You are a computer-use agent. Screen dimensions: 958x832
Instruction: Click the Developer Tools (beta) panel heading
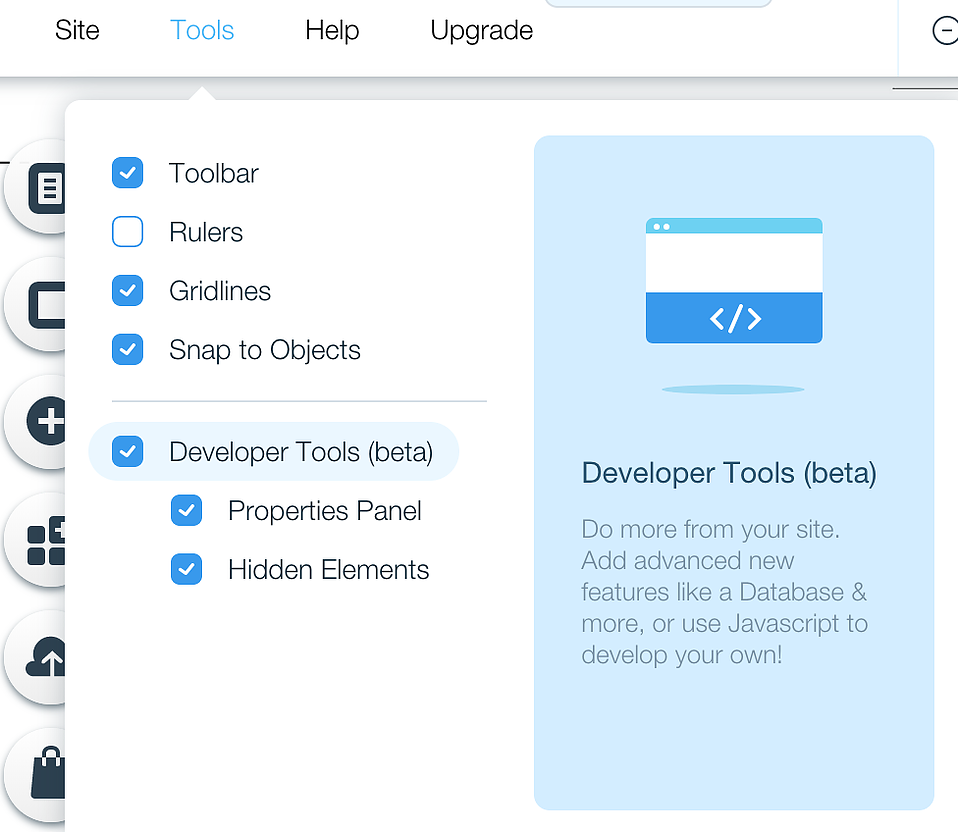coord(729,473)
